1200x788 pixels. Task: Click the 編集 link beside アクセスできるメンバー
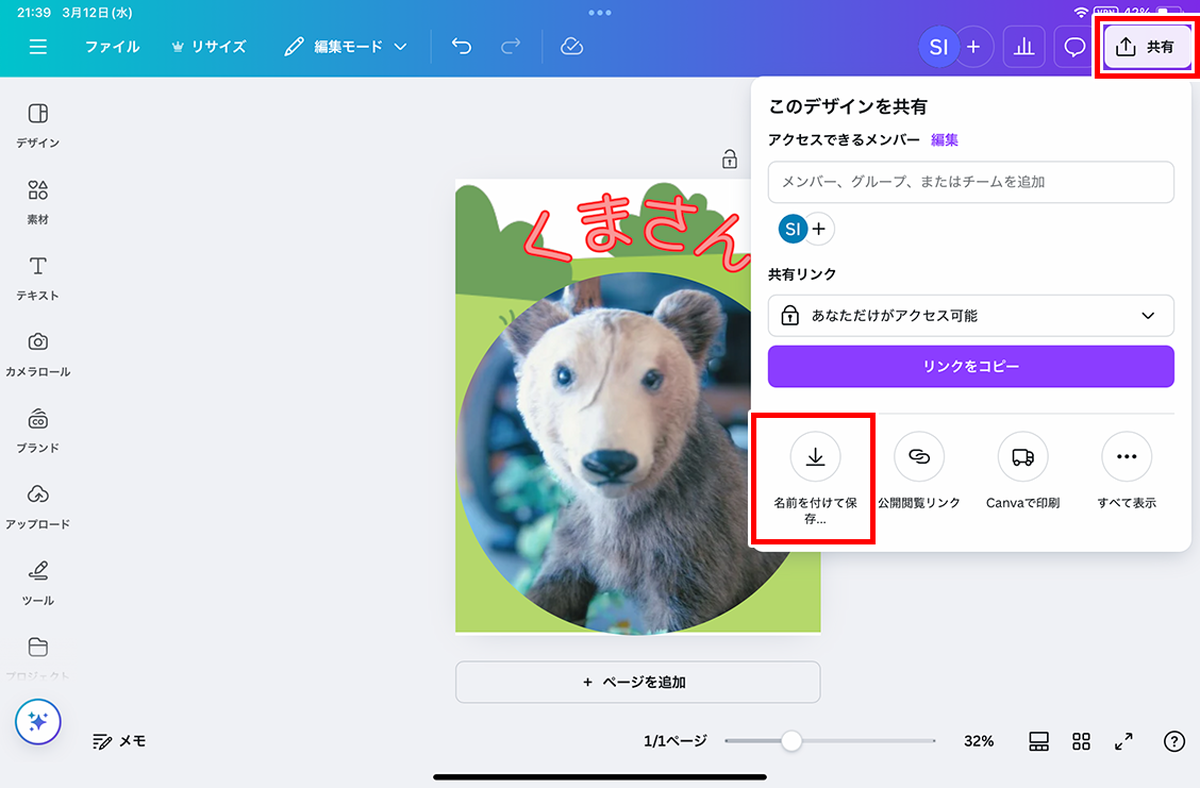click(x=945, y=140)
